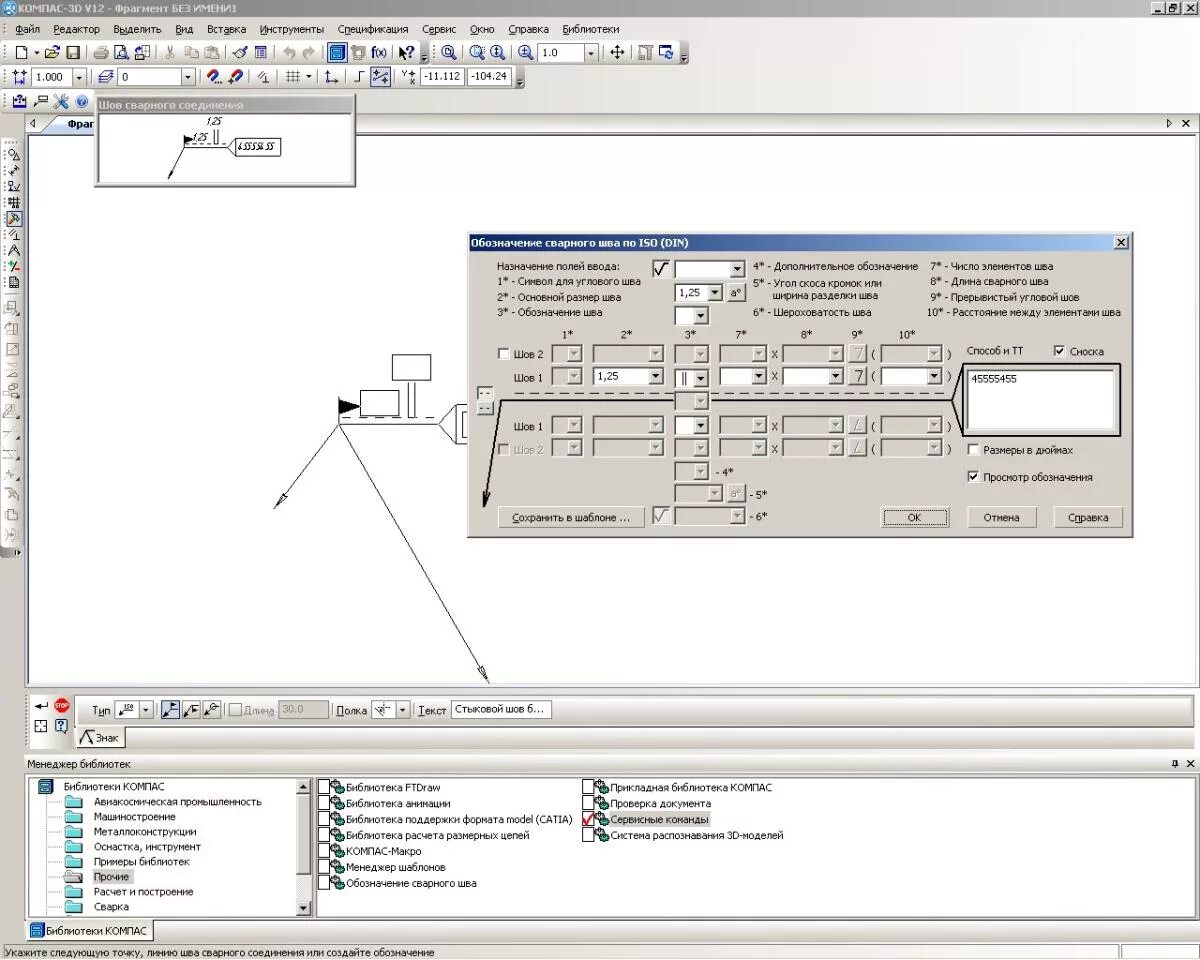The width and height of the screenshot is (1200, 960).
Task: Click the first leader arrow type button
Action: [170, 709]
